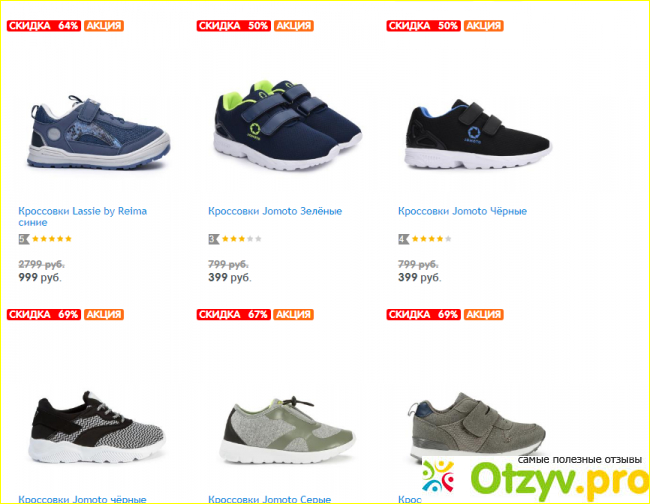Select the navy sneaker with green lining image
Viewport: 650px width, 504px height.
(288, 125)
